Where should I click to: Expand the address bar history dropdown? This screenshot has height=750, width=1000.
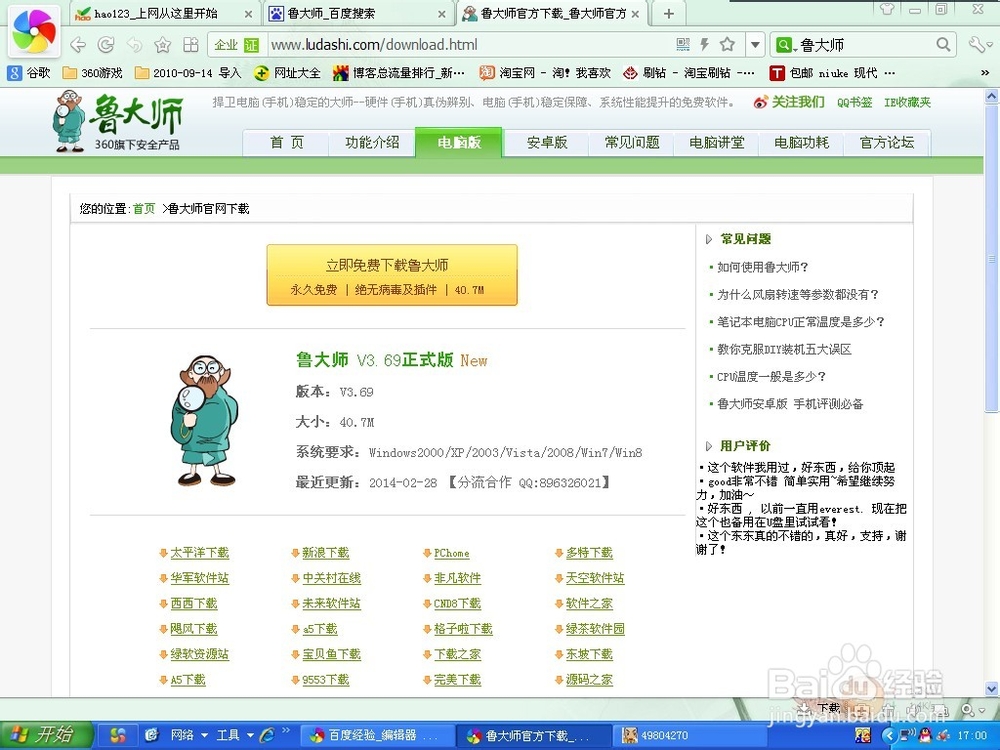[755, 45]
